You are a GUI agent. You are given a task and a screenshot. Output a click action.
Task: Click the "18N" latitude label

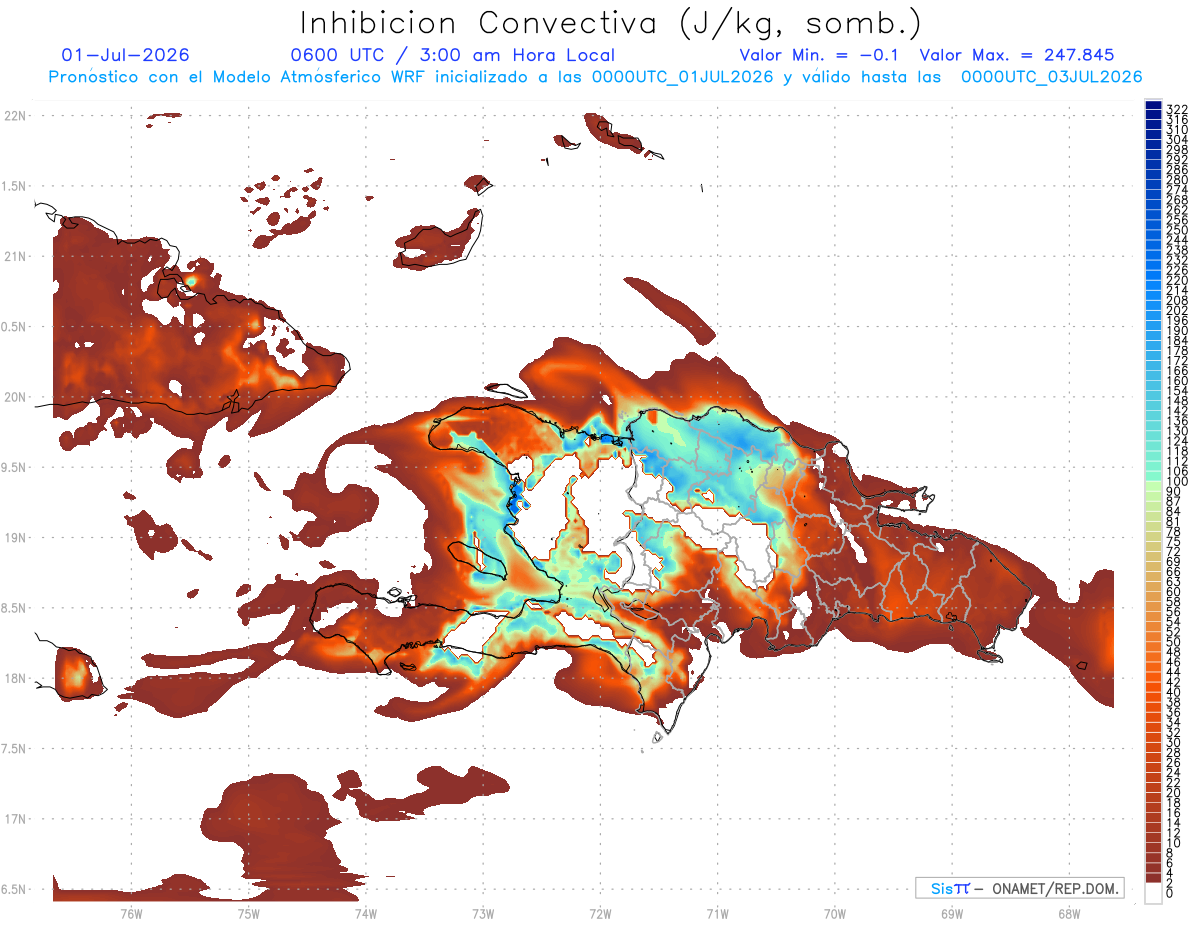pyautogui.click(x=15, y=679)
